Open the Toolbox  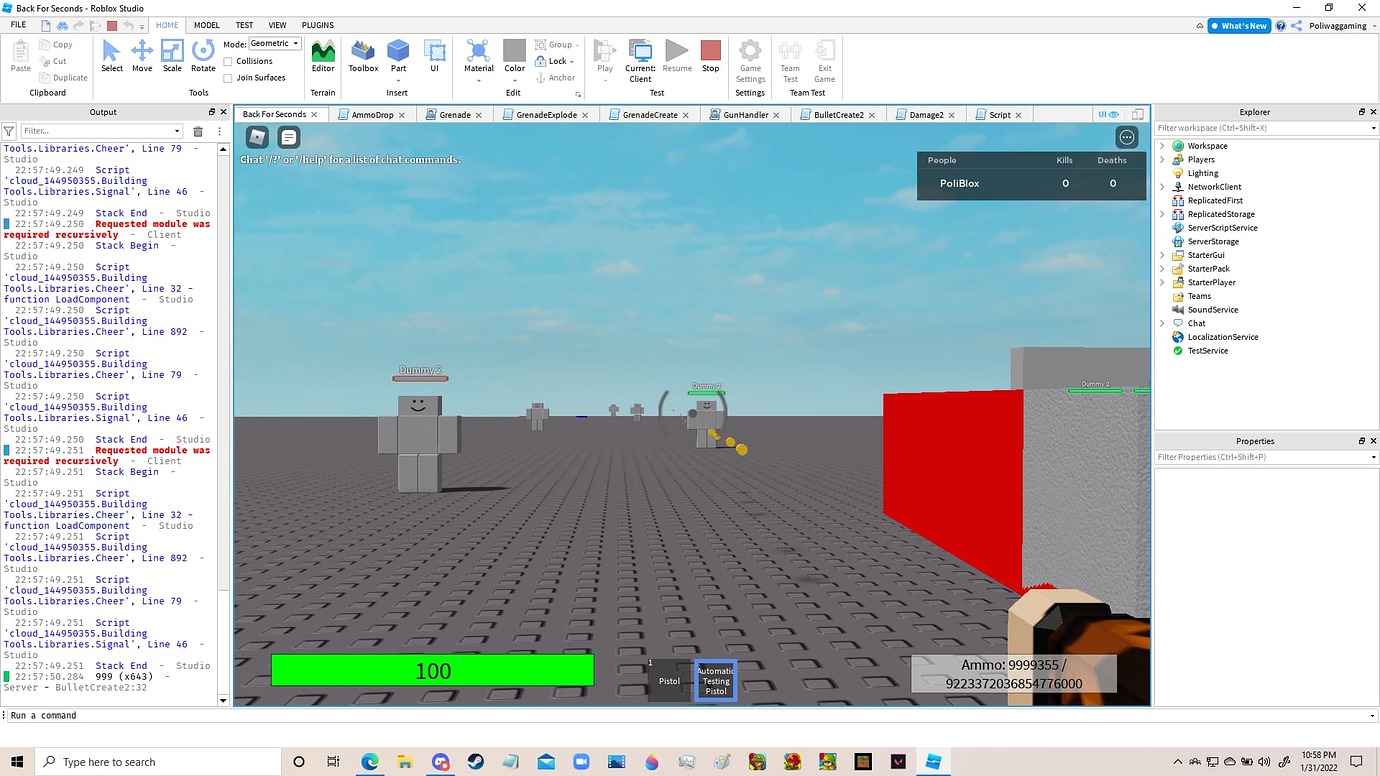point(363,56)
